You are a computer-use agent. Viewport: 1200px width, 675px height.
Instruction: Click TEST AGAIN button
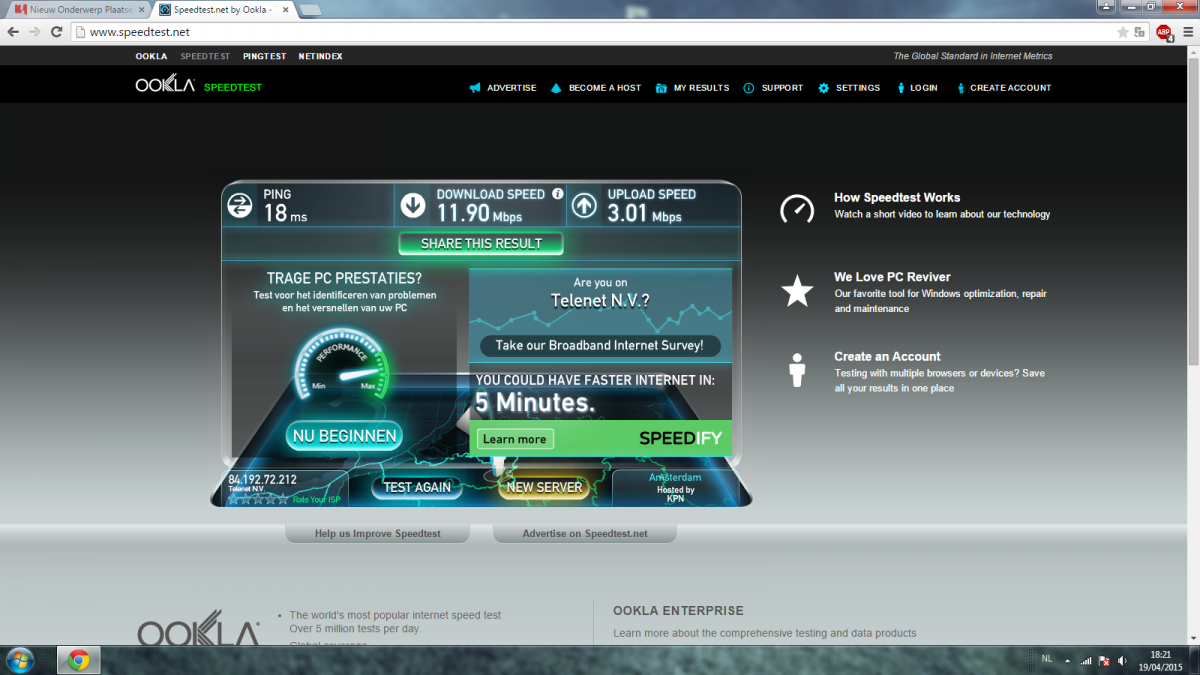[417, 487]
